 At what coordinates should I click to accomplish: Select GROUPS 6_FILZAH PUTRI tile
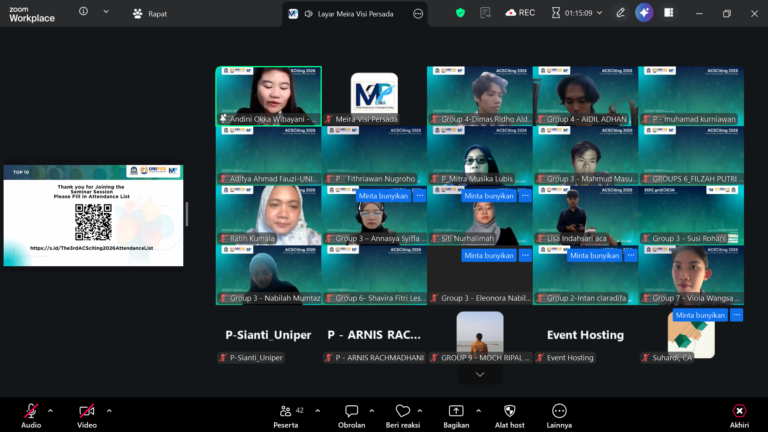692,156
